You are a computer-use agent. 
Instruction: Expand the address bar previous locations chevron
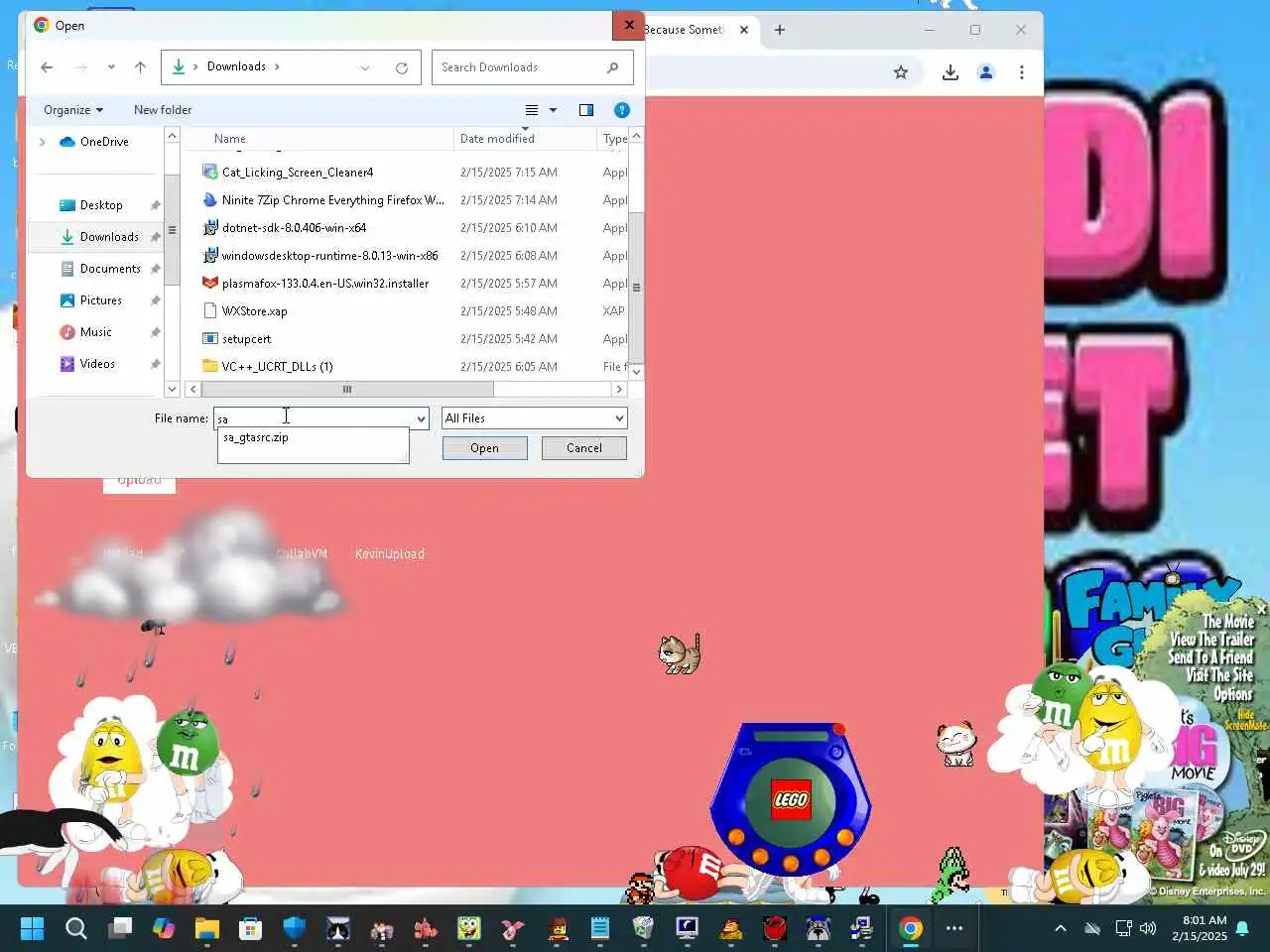coord(365,67)
